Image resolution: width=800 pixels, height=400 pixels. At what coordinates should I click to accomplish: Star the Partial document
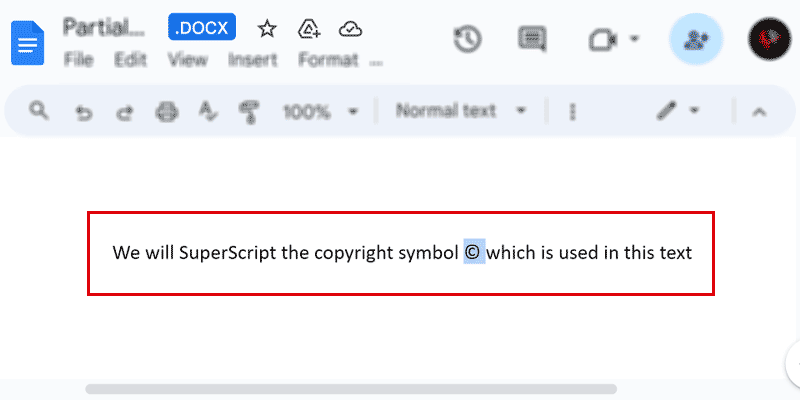(267, 28)
